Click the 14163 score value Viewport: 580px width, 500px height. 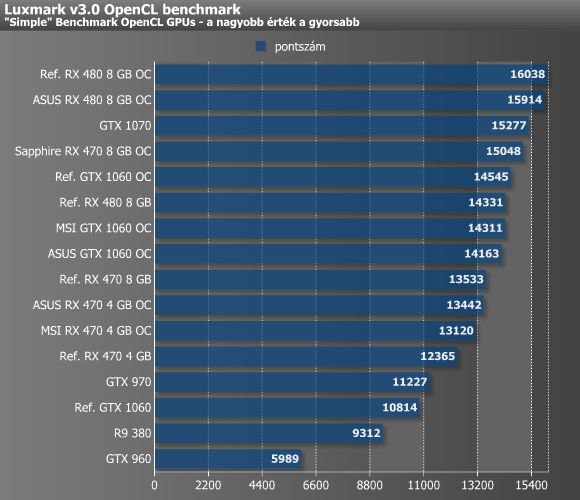pos(482,254)
